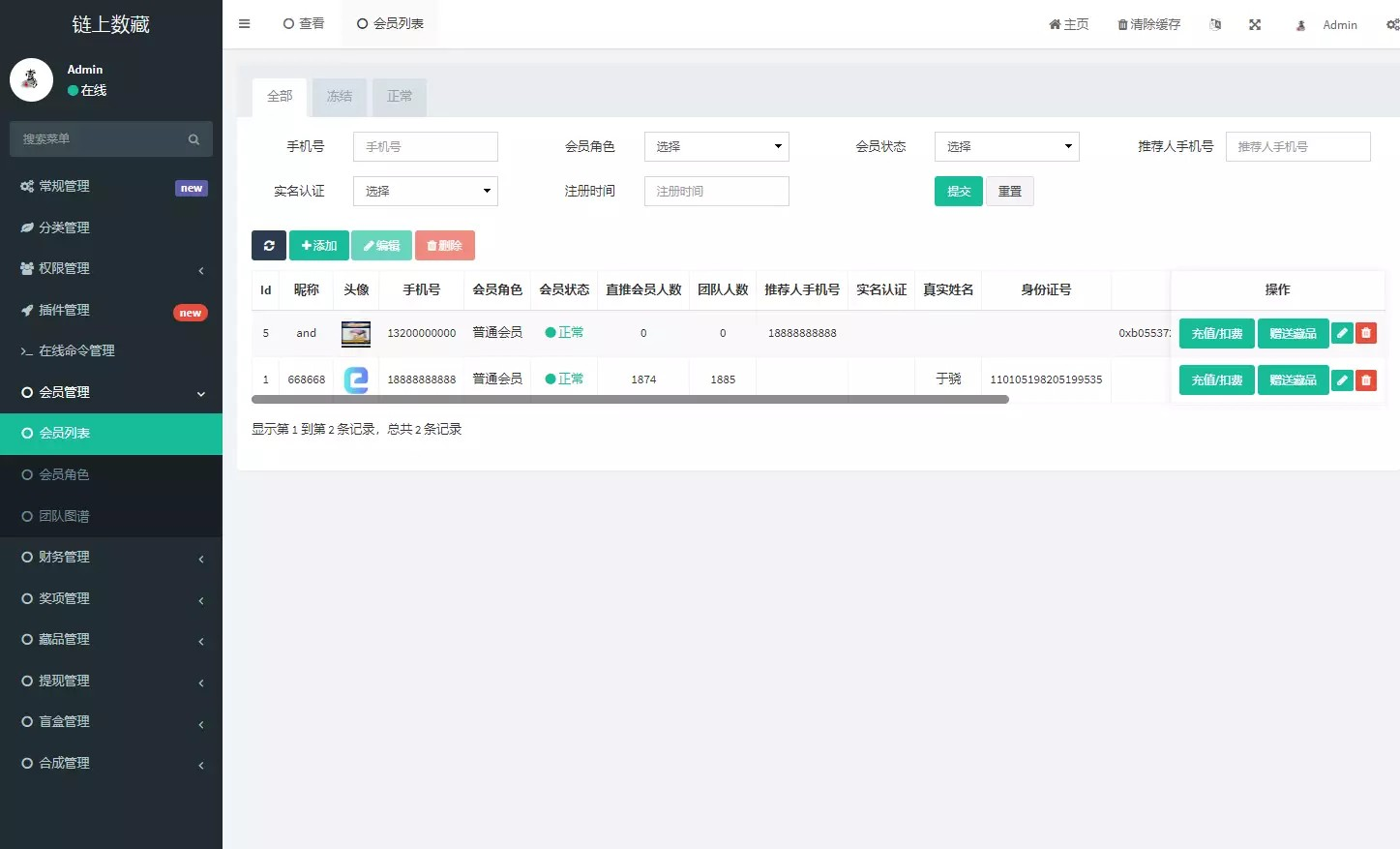Click the fullscreen expand icon in header

[1255, 25]
